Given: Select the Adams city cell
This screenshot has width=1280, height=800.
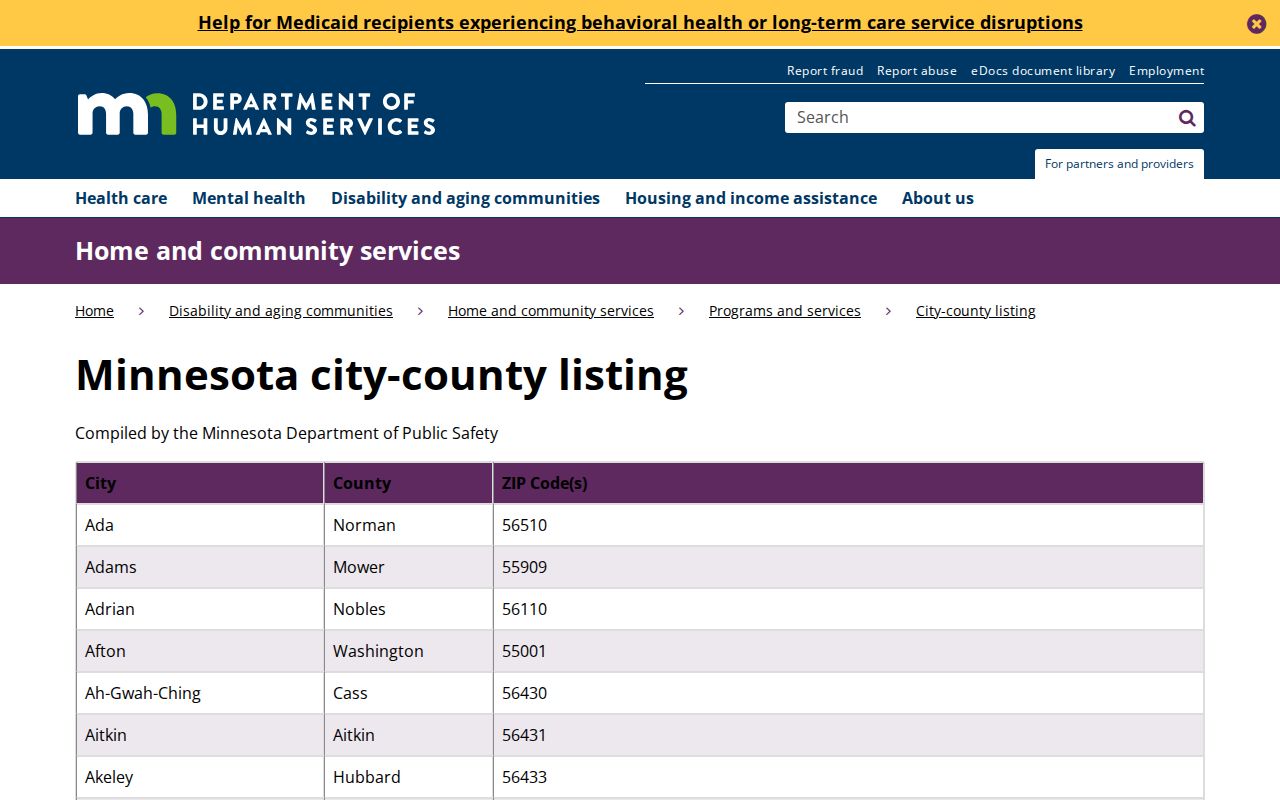Looking at the screenshot, I should click(x=200, y=567).
